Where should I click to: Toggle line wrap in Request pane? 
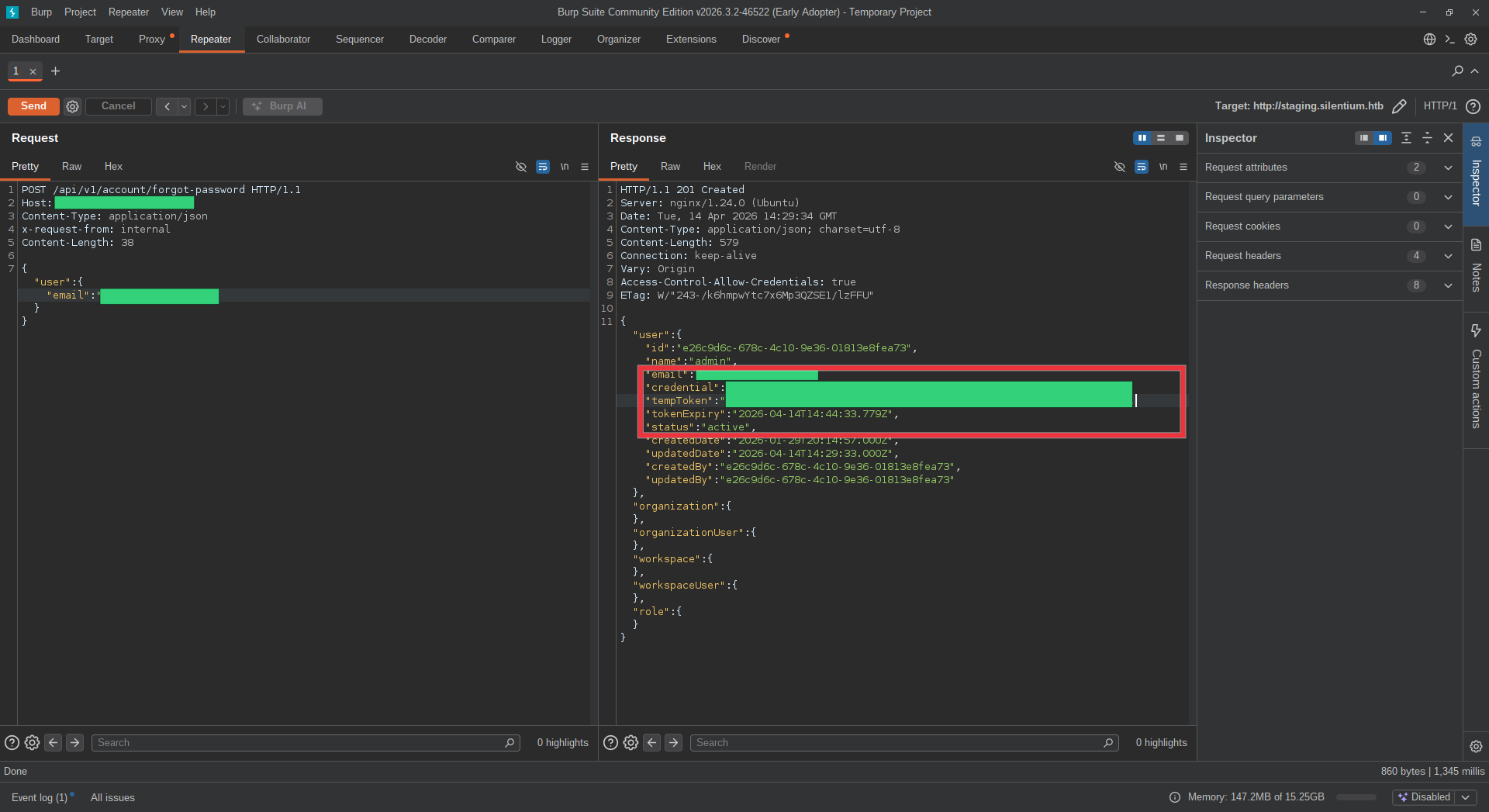coord(543,167)
